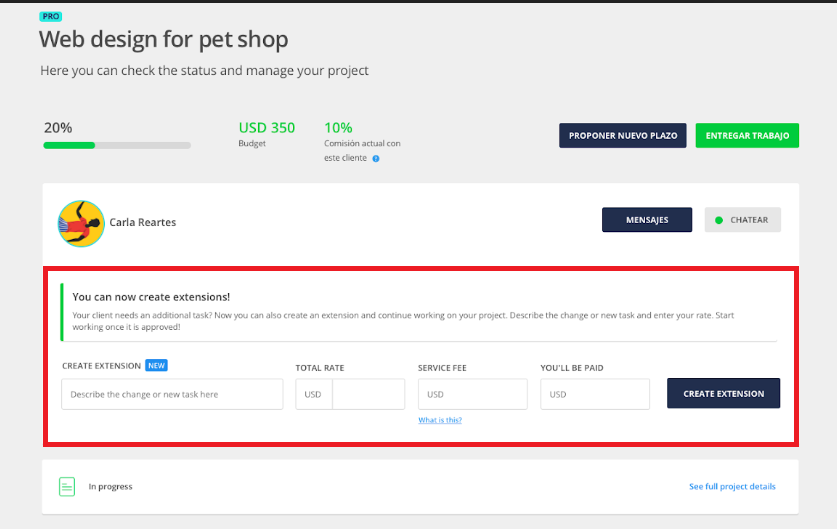Image resolution: width=837 pixels, height=529 pixels.
Task: Select the Service Fee field
Action: click(472, 394)
